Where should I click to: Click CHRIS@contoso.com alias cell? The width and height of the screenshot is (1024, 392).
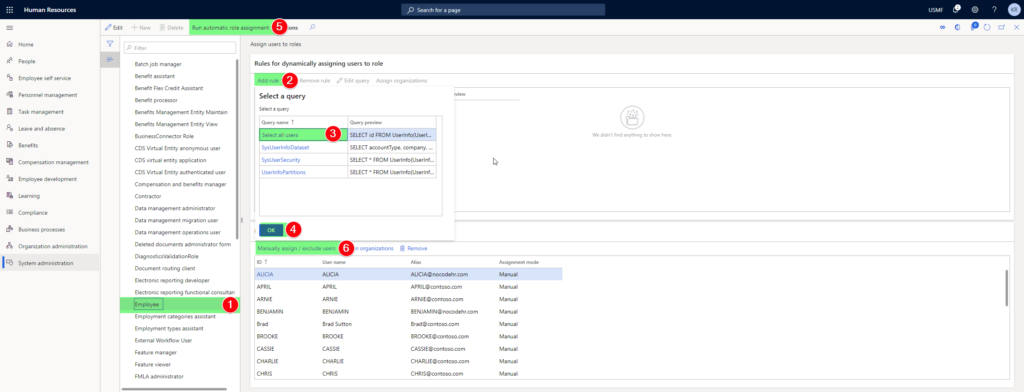coord(437,374)
